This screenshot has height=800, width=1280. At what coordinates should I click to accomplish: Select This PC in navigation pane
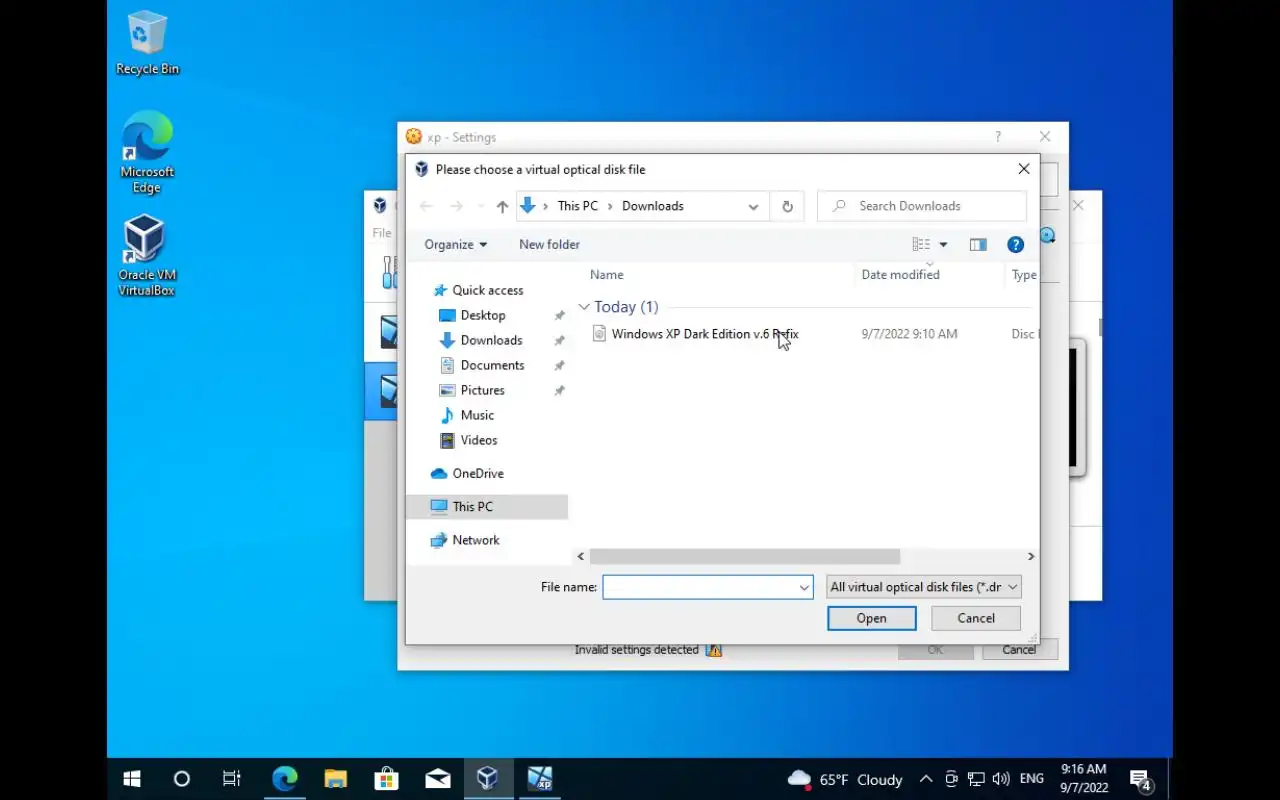[487, 506]
